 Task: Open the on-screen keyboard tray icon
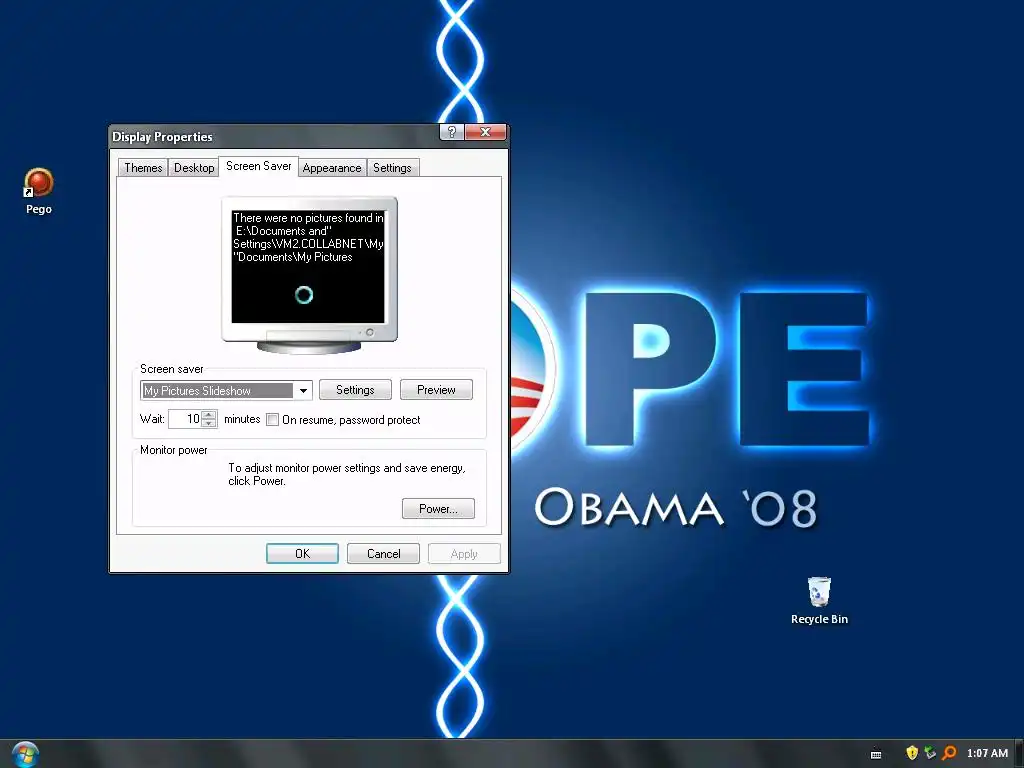point(876,754)
